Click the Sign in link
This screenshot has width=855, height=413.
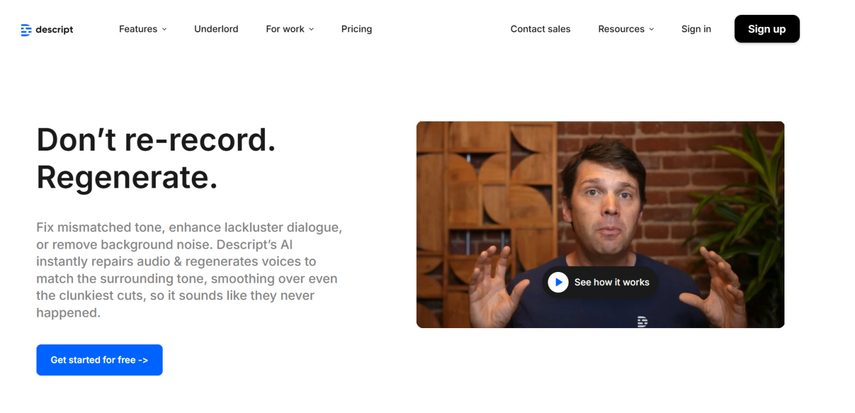(x=696, y=29)
